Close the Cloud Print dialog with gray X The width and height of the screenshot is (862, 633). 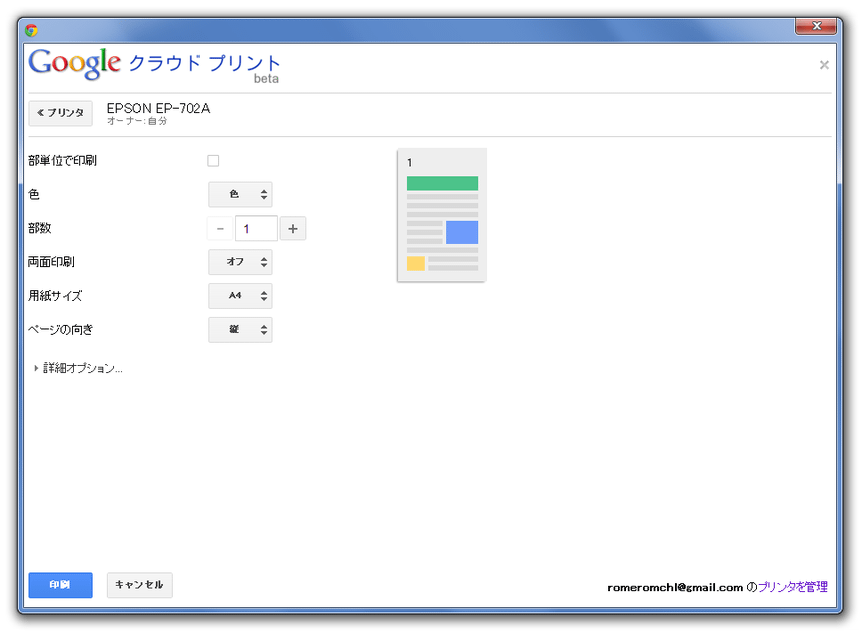[824, 65]
